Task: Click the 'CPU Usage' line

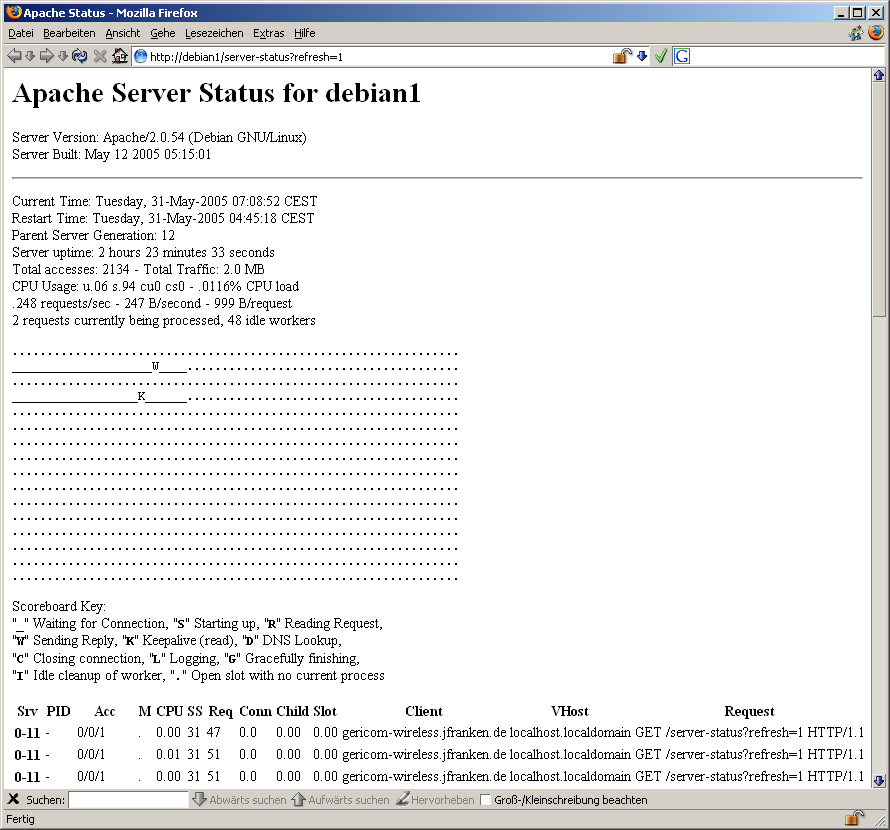Action: 156,287
